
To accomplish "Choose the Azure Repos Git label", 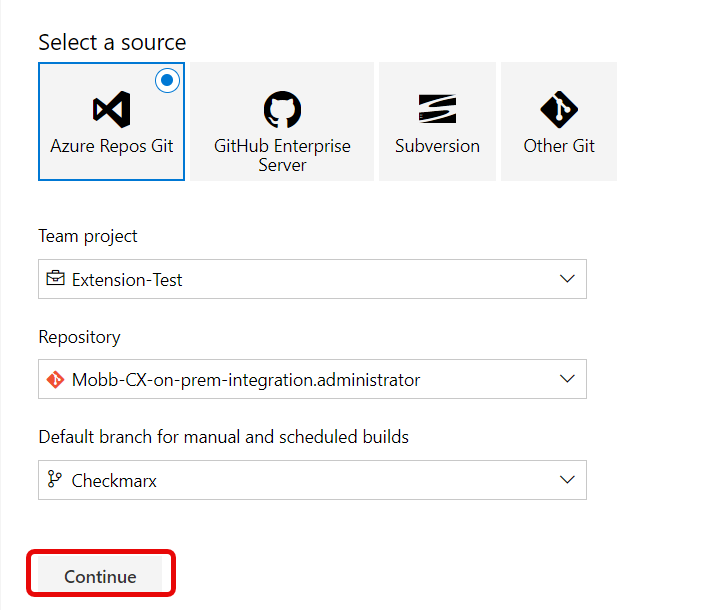I will [x=111, y=146].
